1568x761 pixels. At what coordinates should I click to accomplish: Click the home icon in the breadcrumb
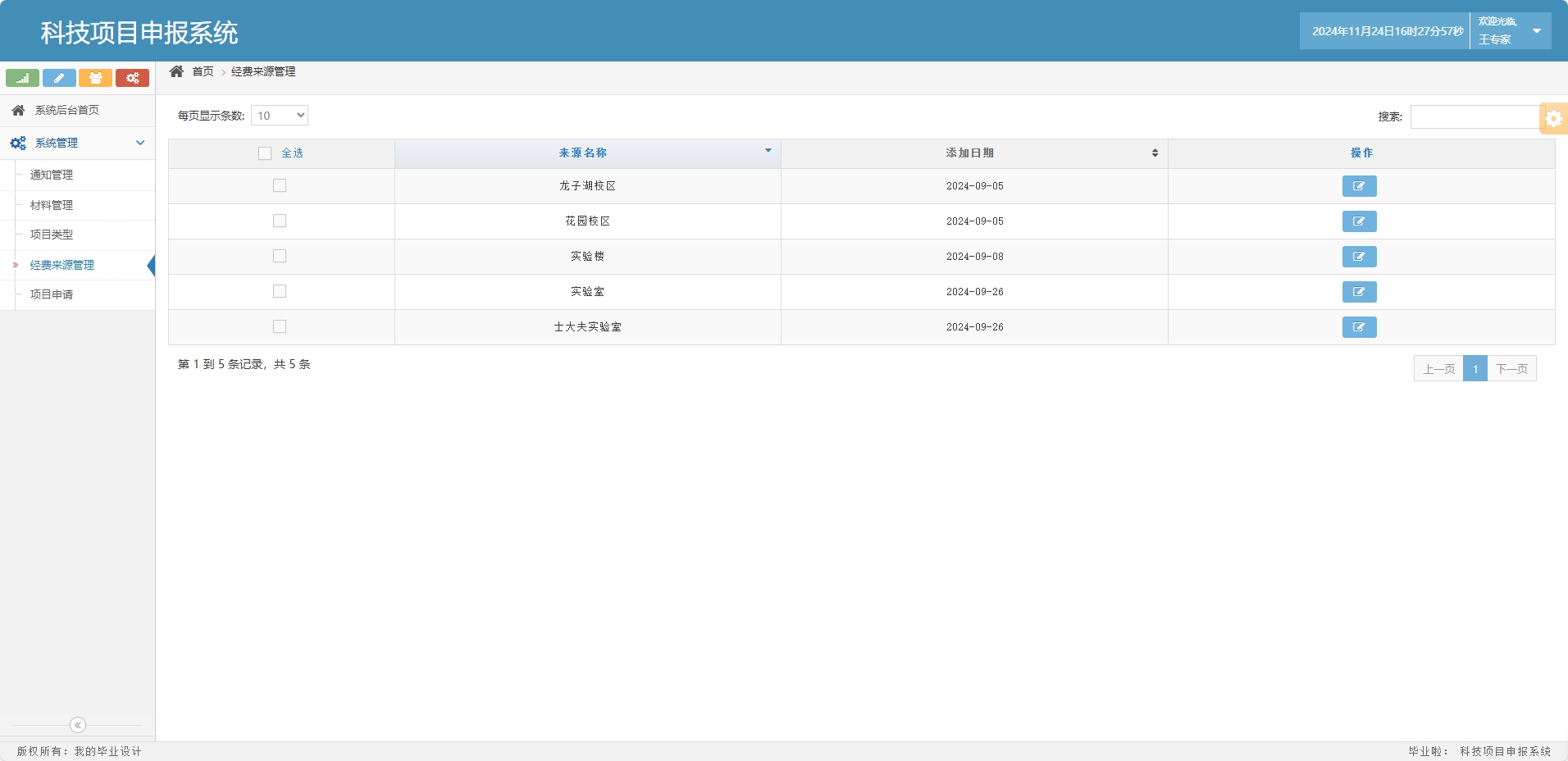pos(176,71)
